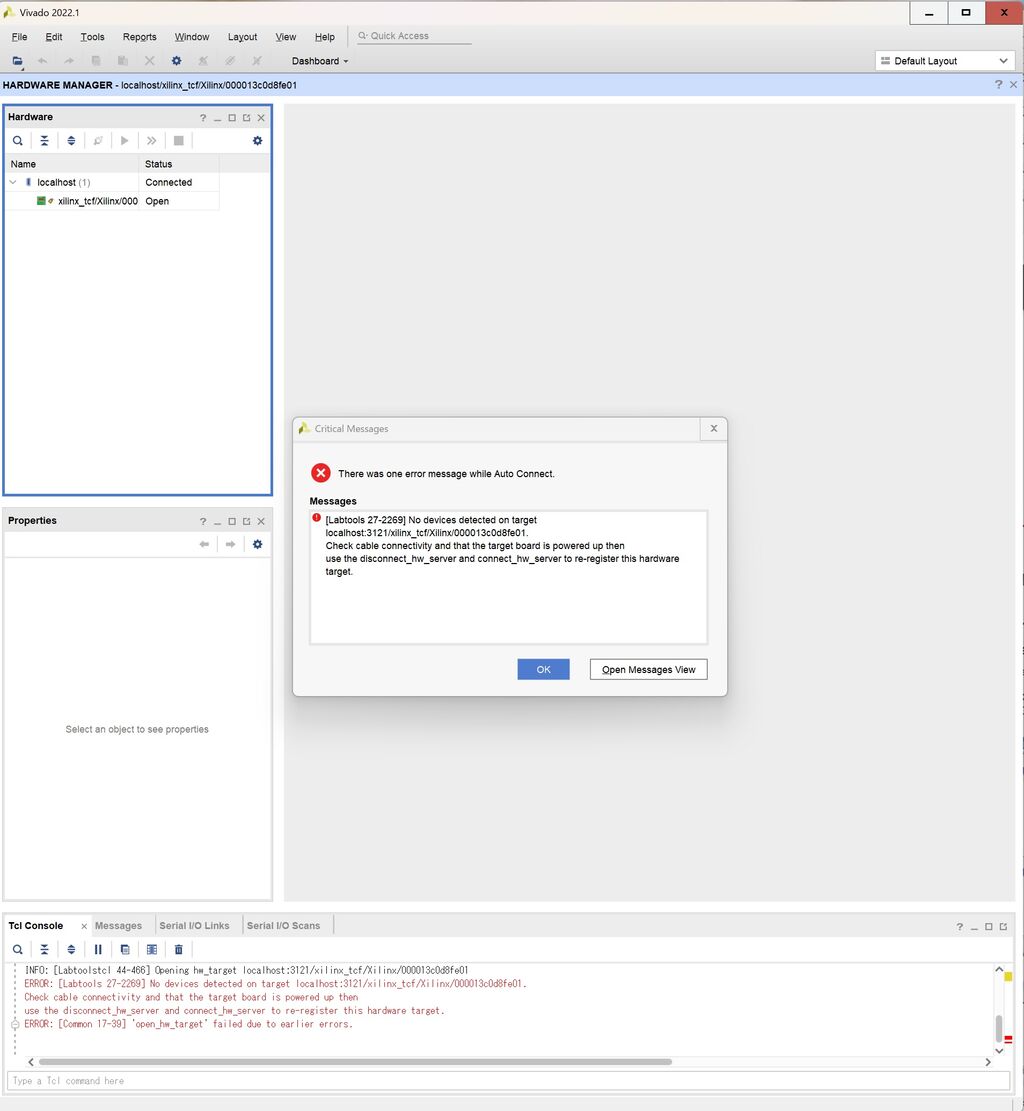Open help for the Hardware panel
The image size is (1024, 1111).
tap(203, 118)
